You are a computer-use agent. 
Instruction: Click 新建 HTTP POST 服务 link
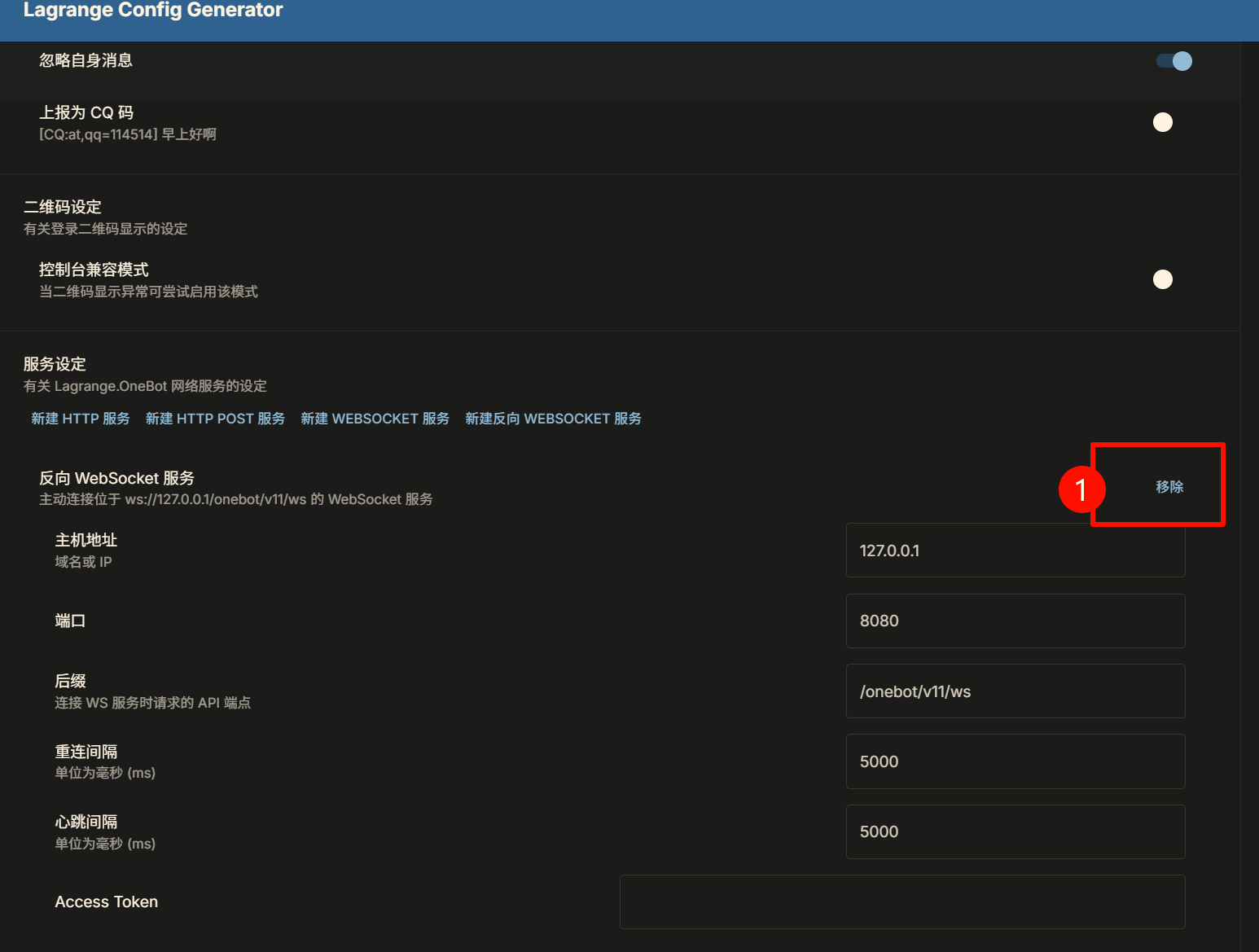[x=215, y=419]
